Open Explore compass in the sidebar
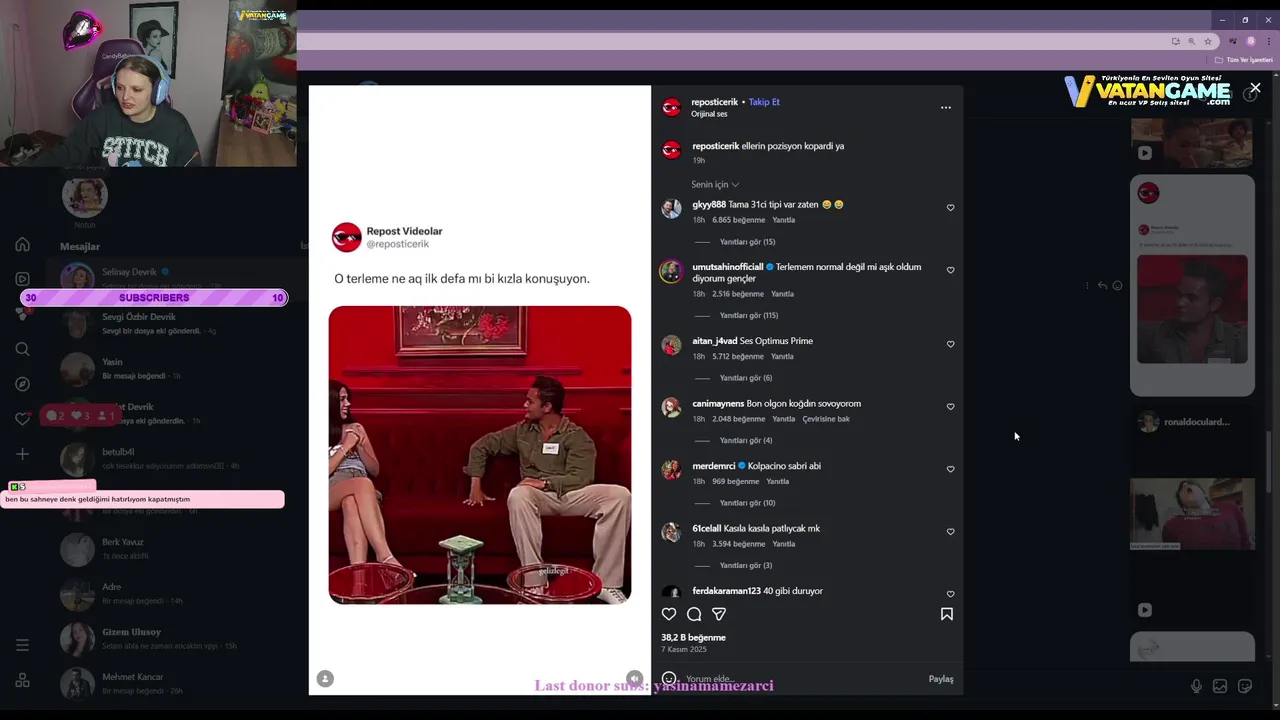This screenshot has width=1280, height=720. click(22, 384)
